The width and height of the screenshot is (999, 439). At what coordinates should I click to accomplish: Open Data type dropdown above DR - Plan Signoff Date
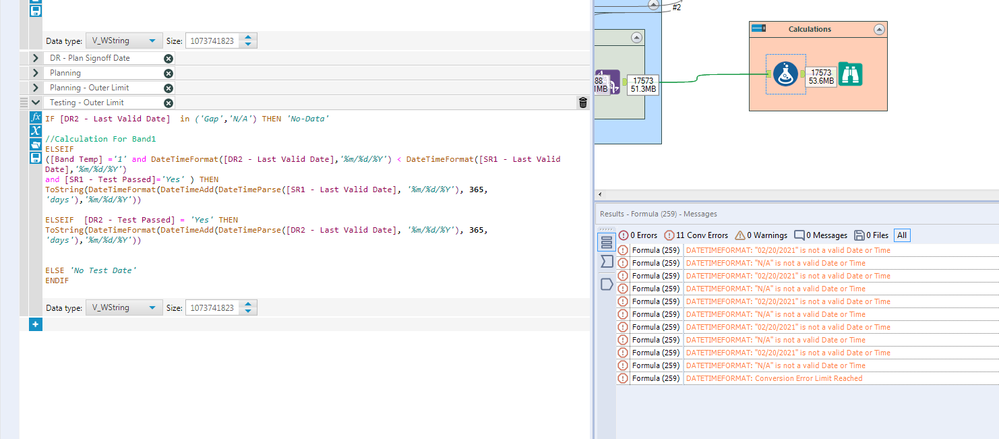click(124, 41)
